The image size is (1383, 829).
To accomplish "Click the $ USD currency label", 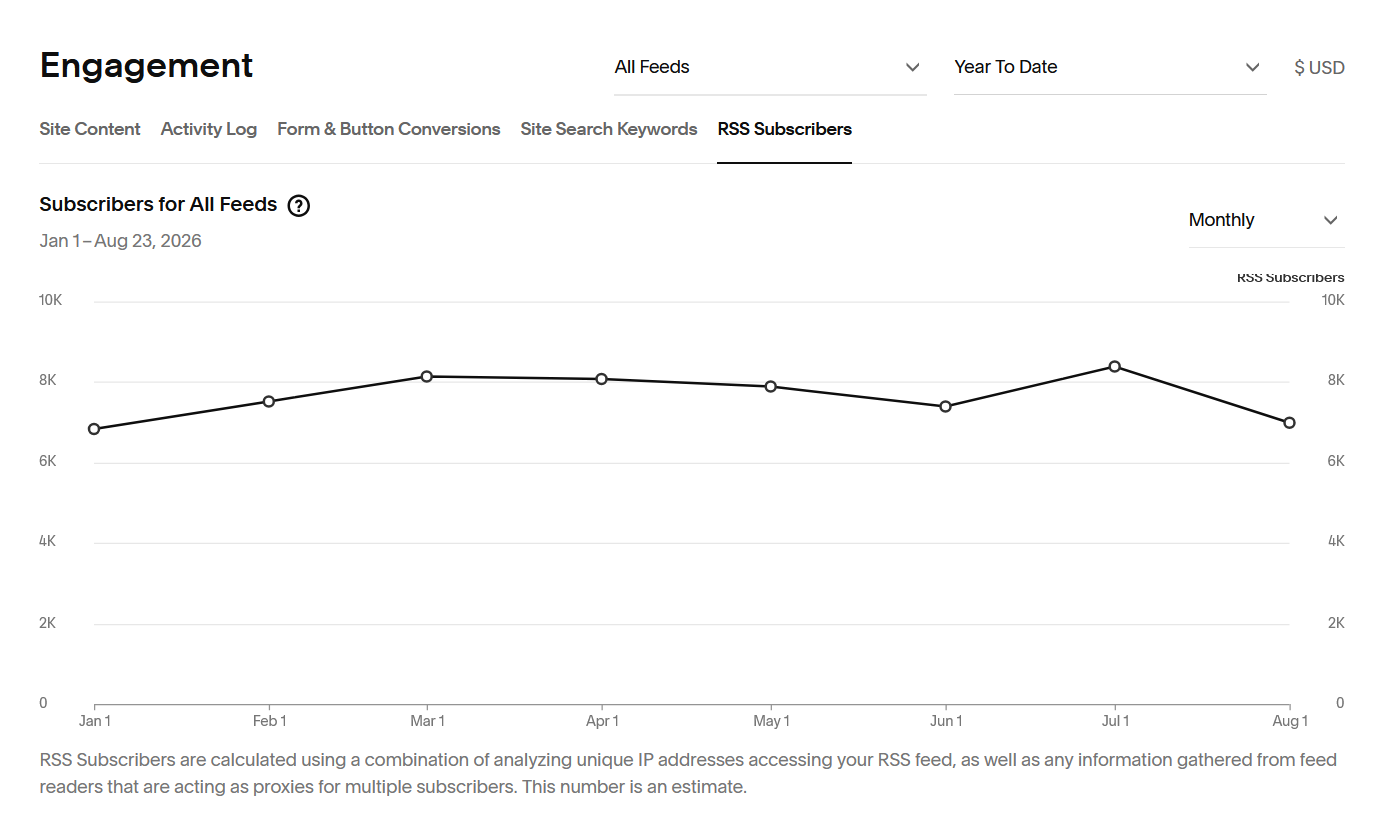I will pyautogui.click(x=1319, y=68).
